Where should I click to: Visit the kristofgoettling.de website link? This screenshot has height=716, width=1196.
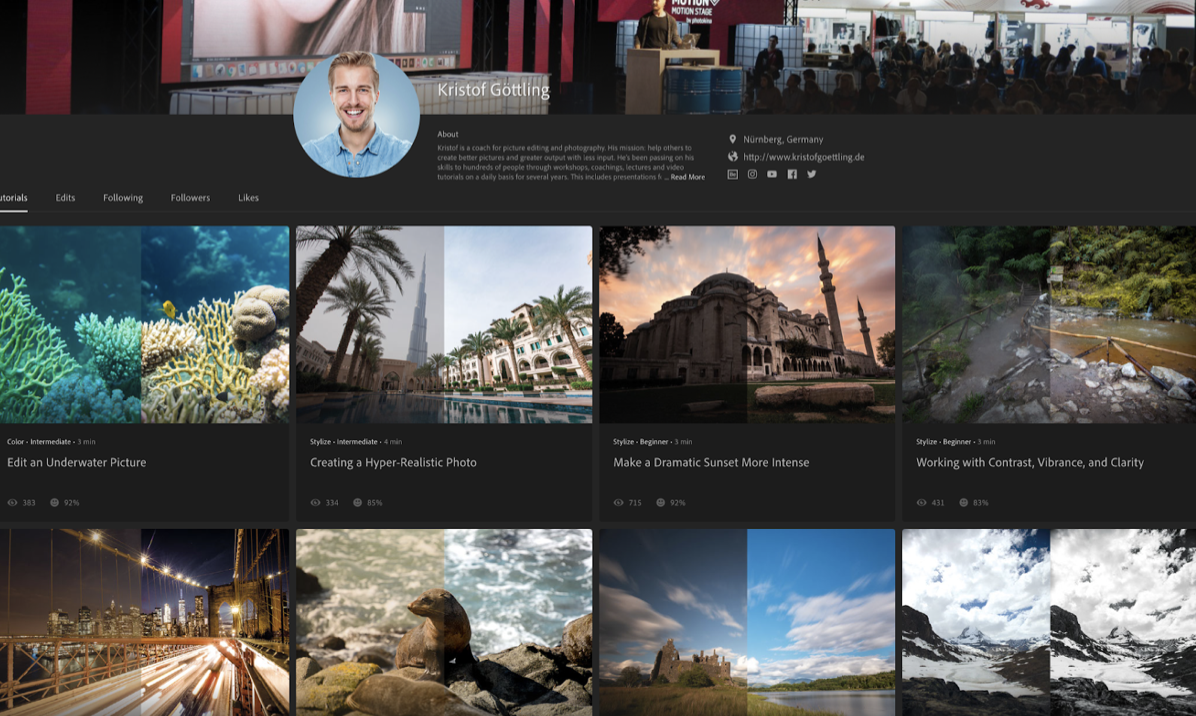[x=803, y=157]
